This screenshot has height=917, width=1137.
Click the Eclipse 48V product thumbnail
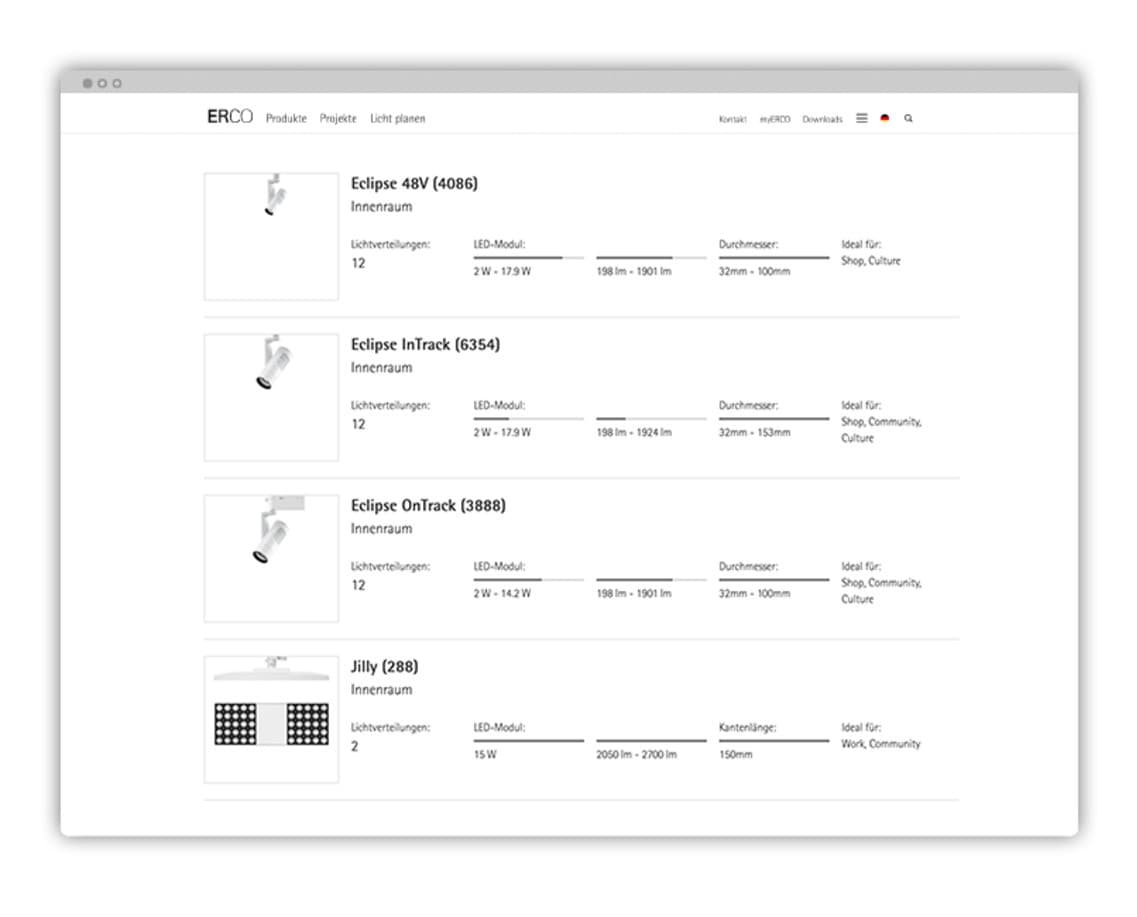click(271, 236)
